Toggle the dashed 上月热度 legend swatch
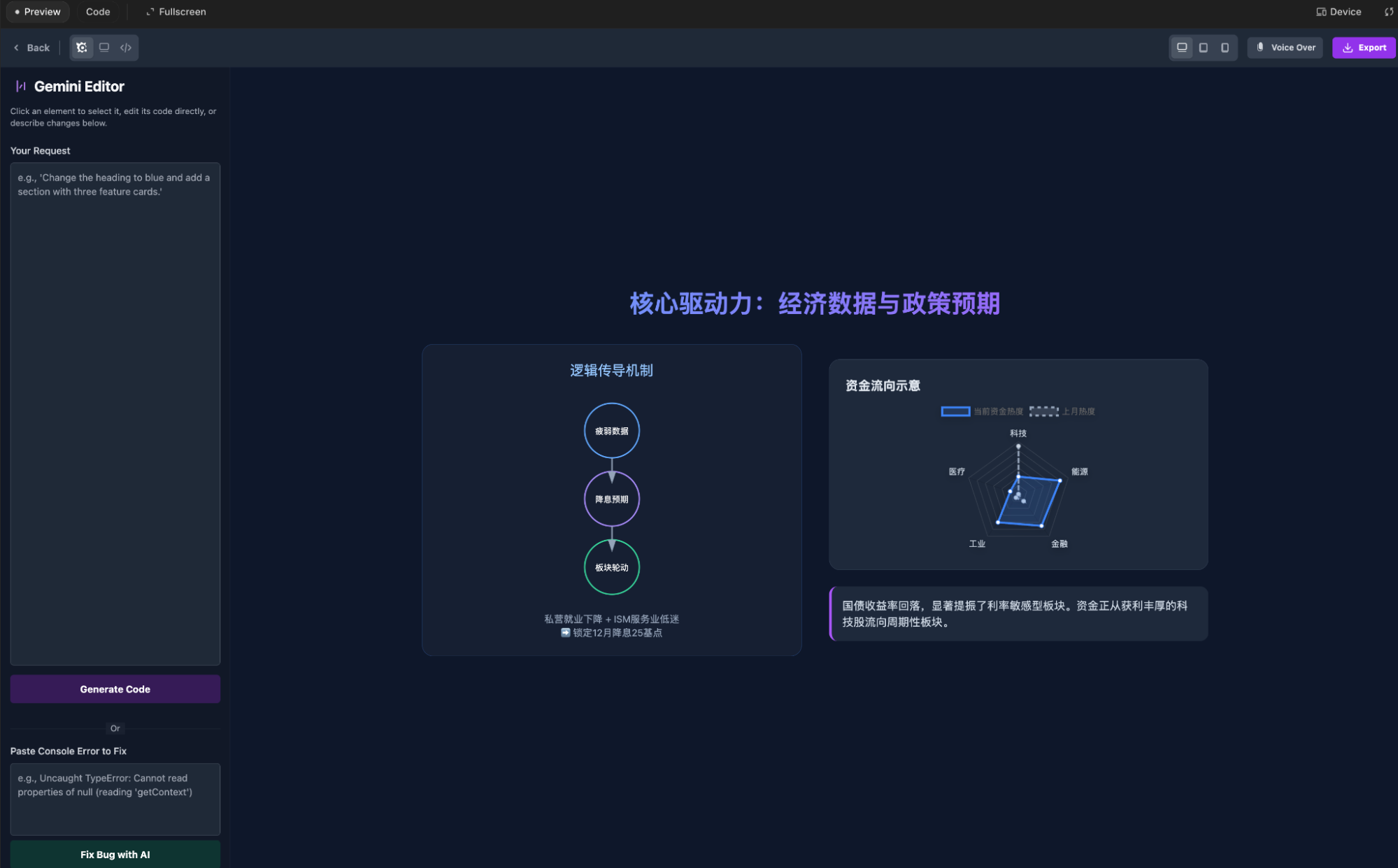Screen dimensions: 1398x868 [x=1043, y=411]
